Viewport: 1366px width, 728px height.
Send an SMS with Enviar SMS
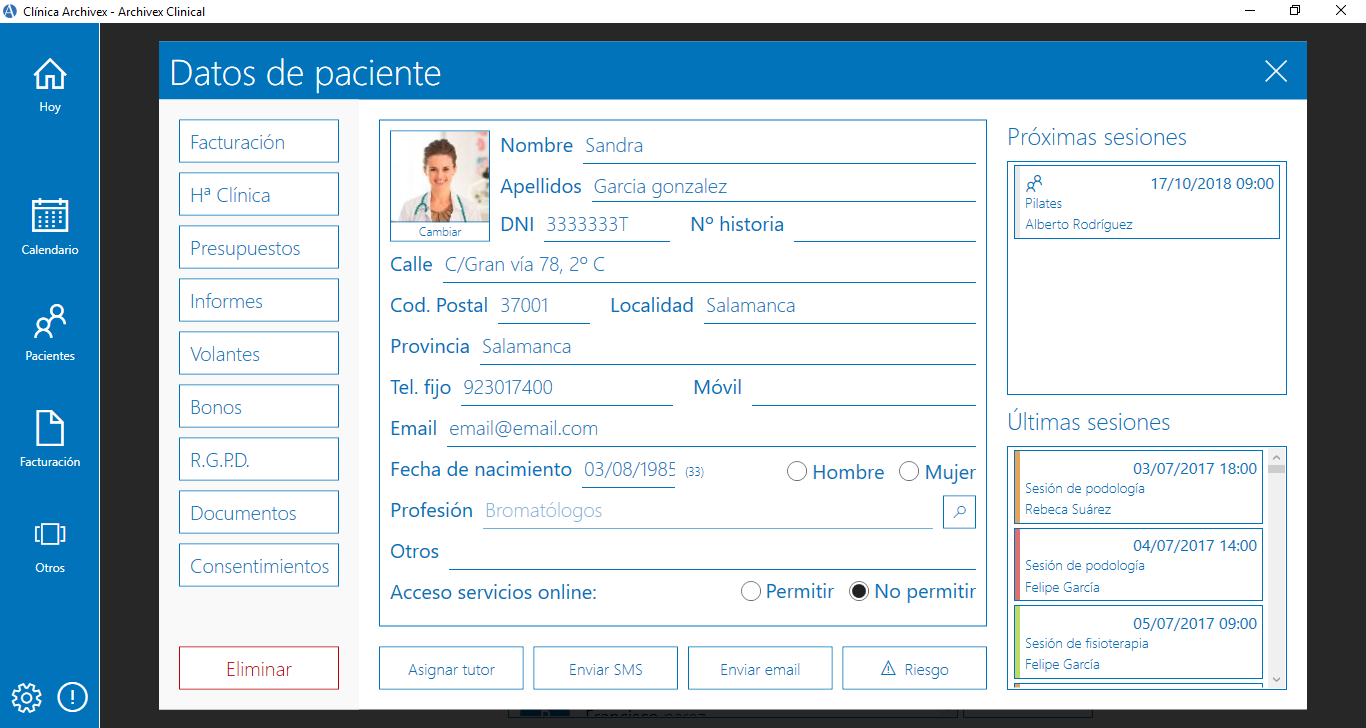tap(605, 667)
